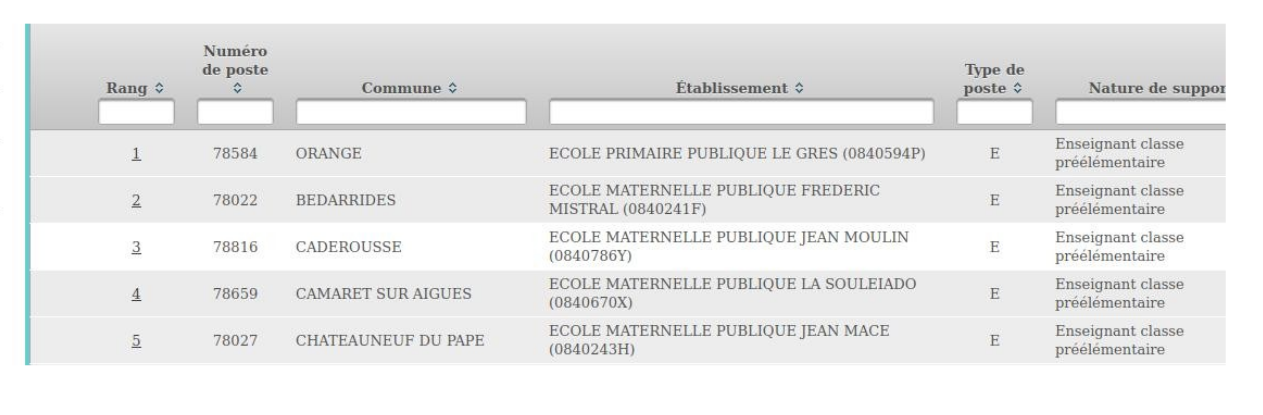Click post number 78659 cell
The width and height of the screenshot is (1263, 415).
(234, 295)
